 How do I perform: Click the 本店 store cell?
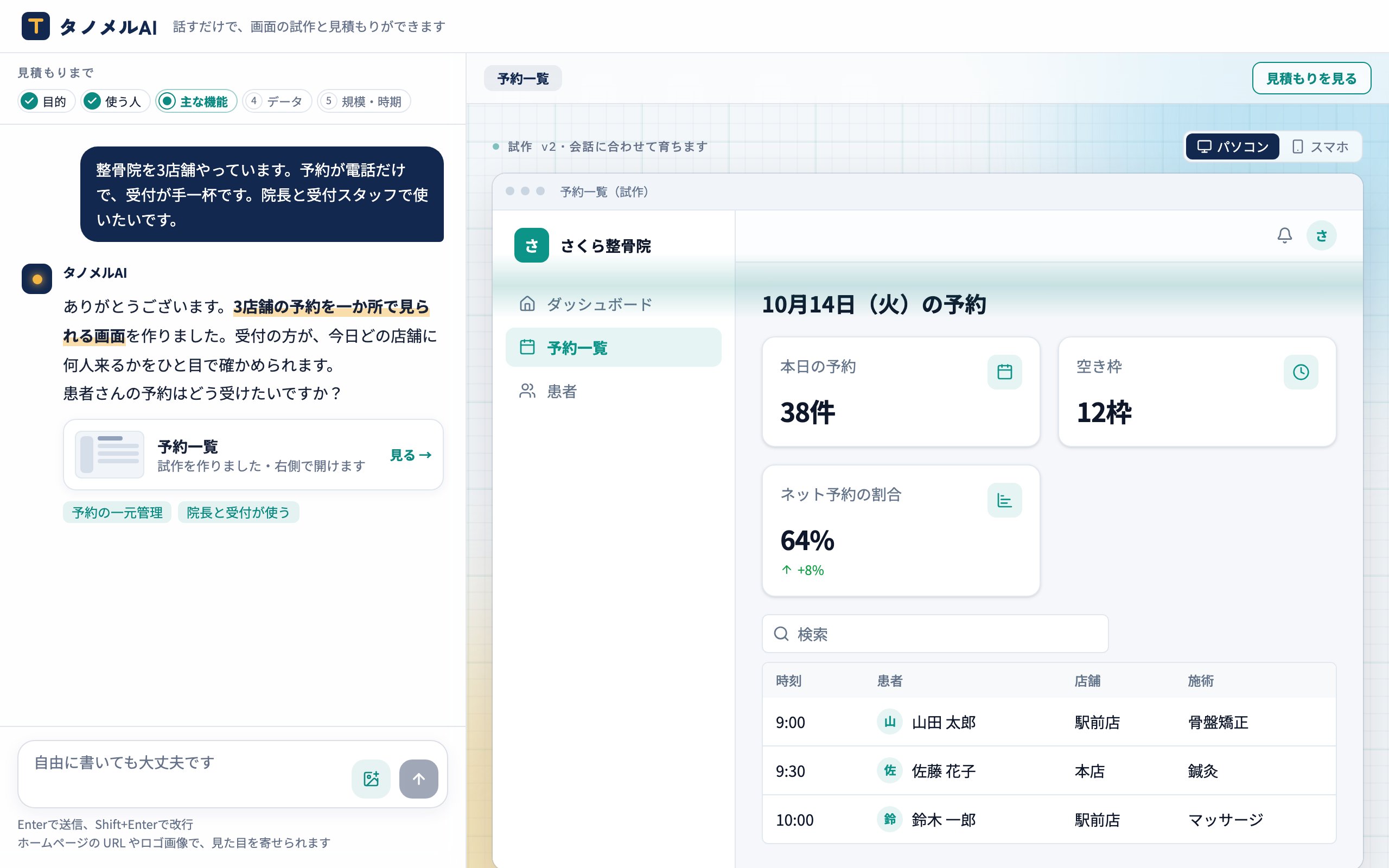click(x=1089, y=771)
